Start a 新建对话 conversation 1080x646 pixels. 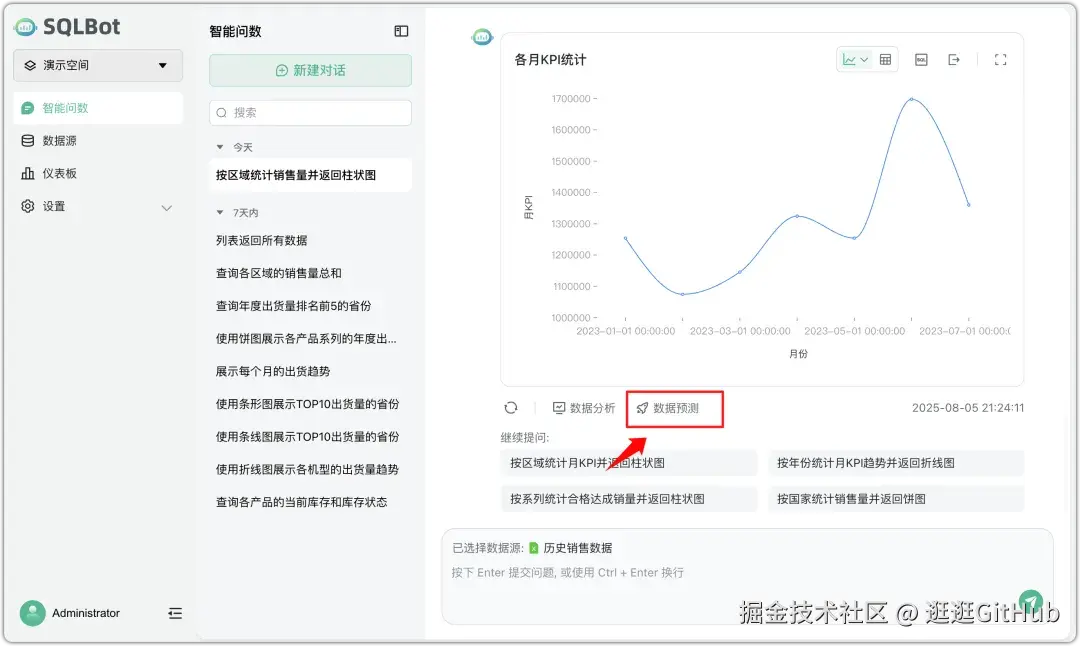coord(310,70)
